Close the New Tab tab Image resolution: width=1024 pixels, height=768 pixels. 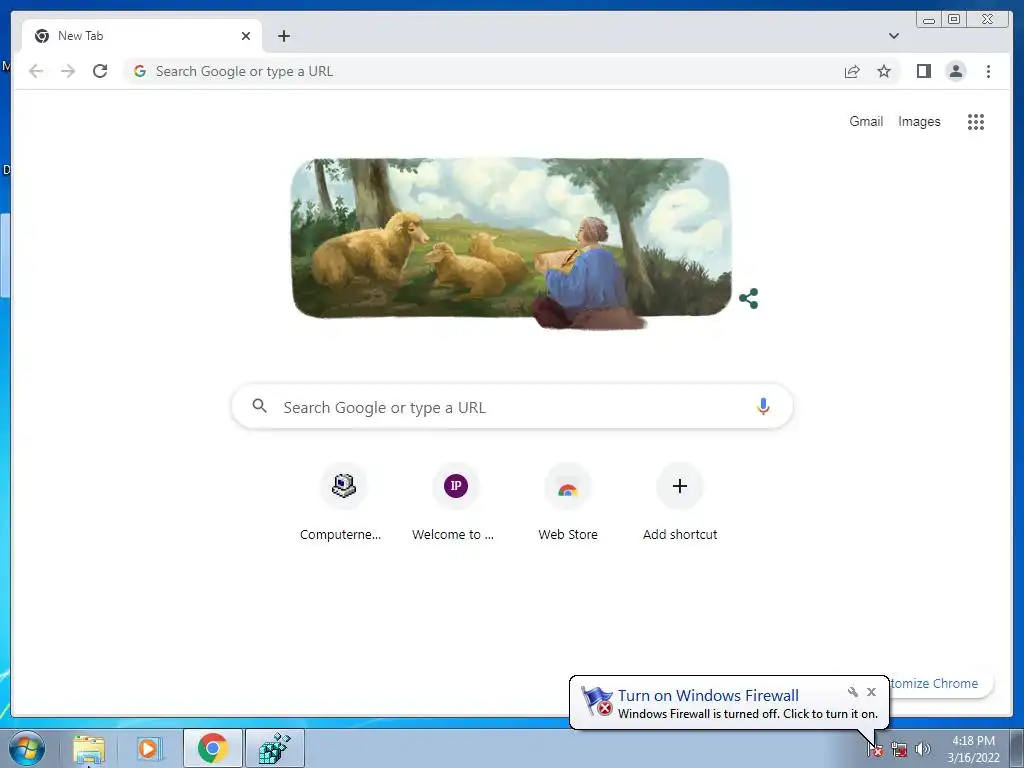(246, 36)
